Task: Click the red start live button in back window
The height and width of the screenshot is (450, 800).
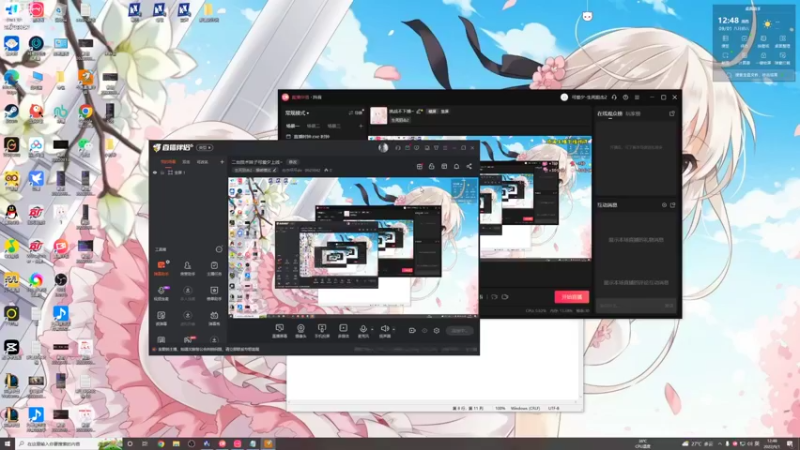Action: point(571,297)
